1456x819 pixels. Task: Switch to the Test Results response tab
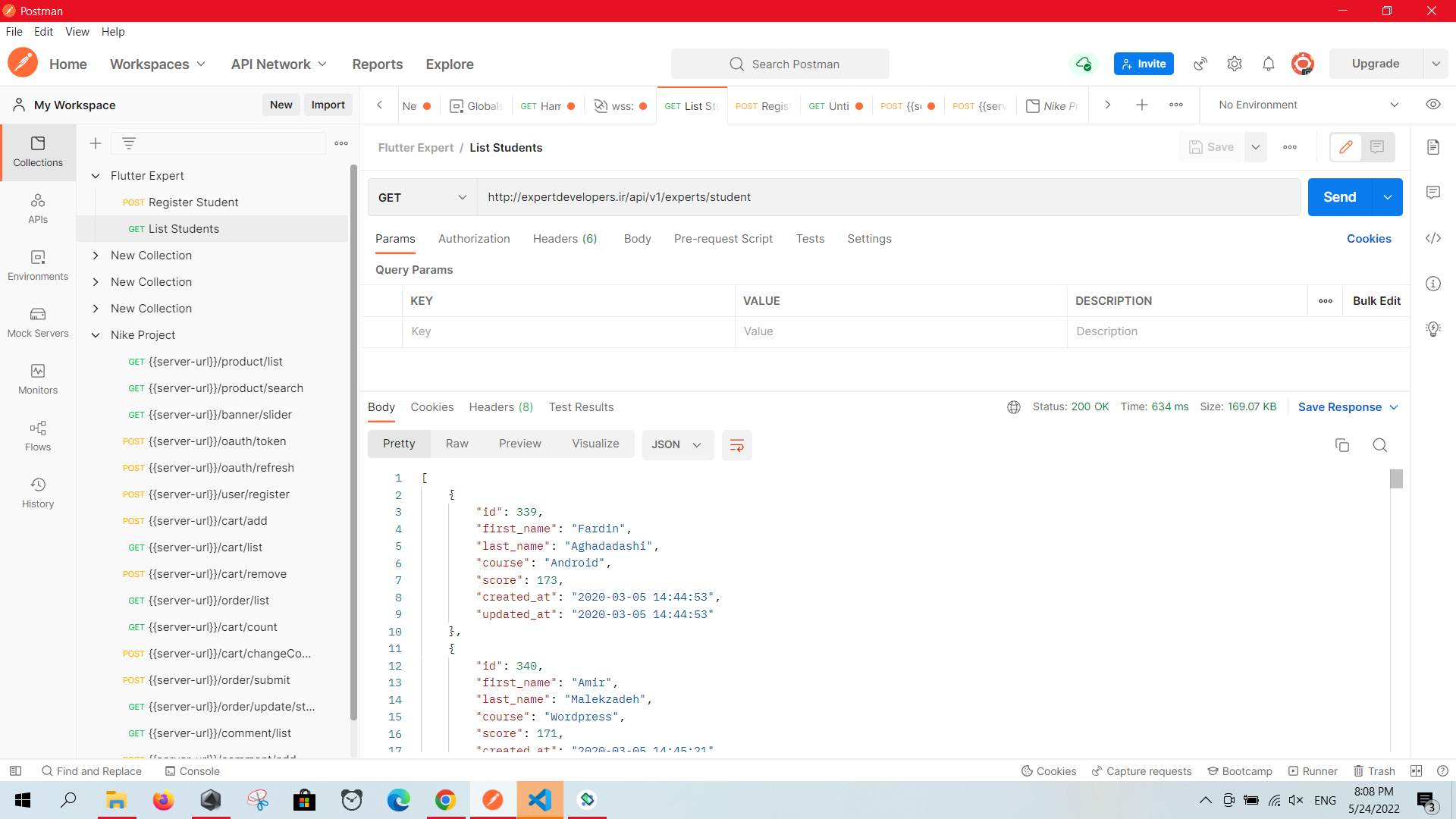coord(581,407)
